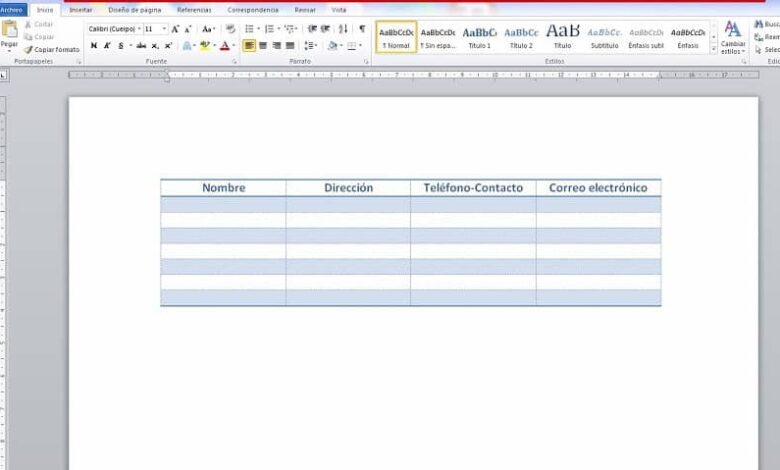Increase paragraph indent
780x470 pixels.
(x=325, y=29)
